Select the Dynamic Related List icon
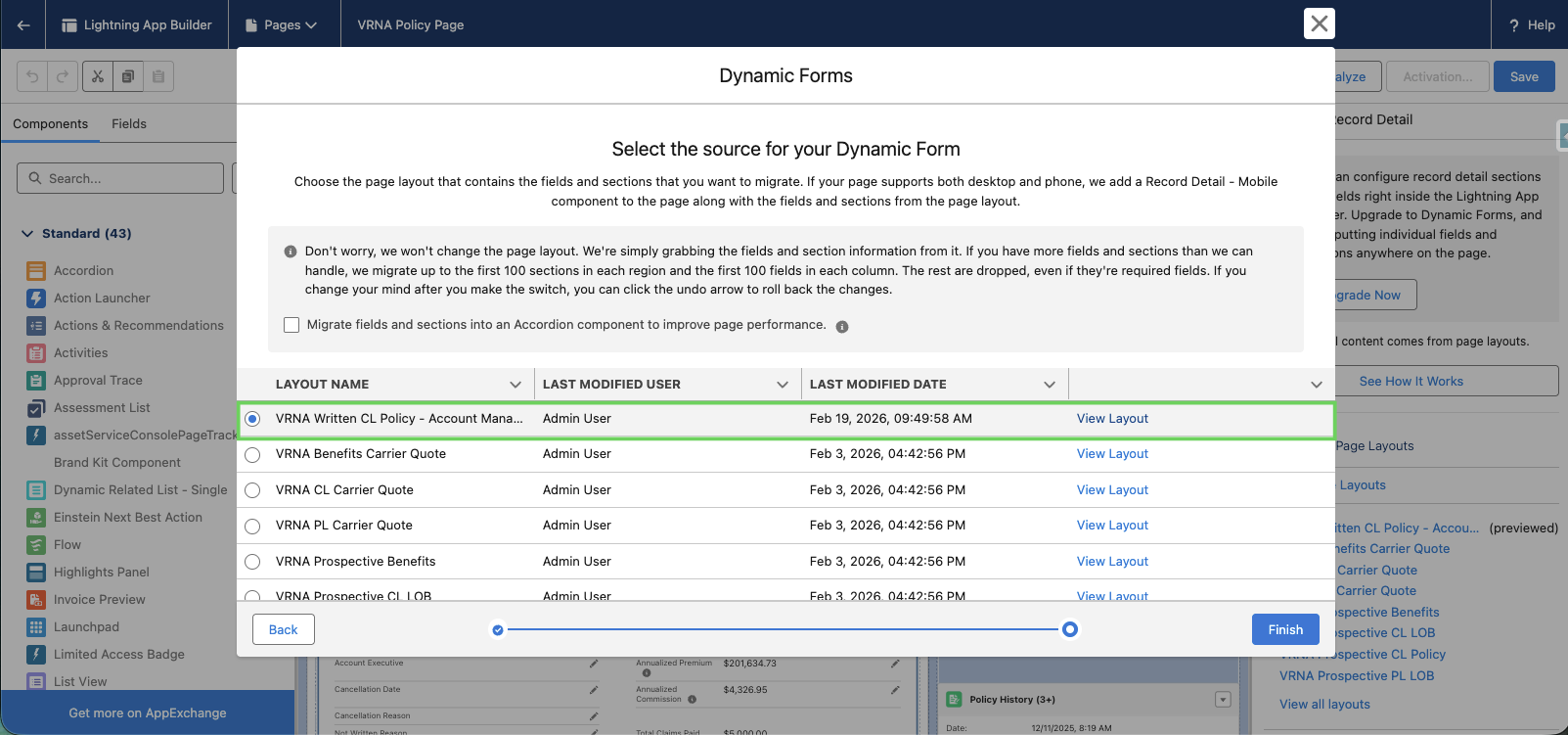This screenshot has width=1568, height=735. [x=36, y=490]
